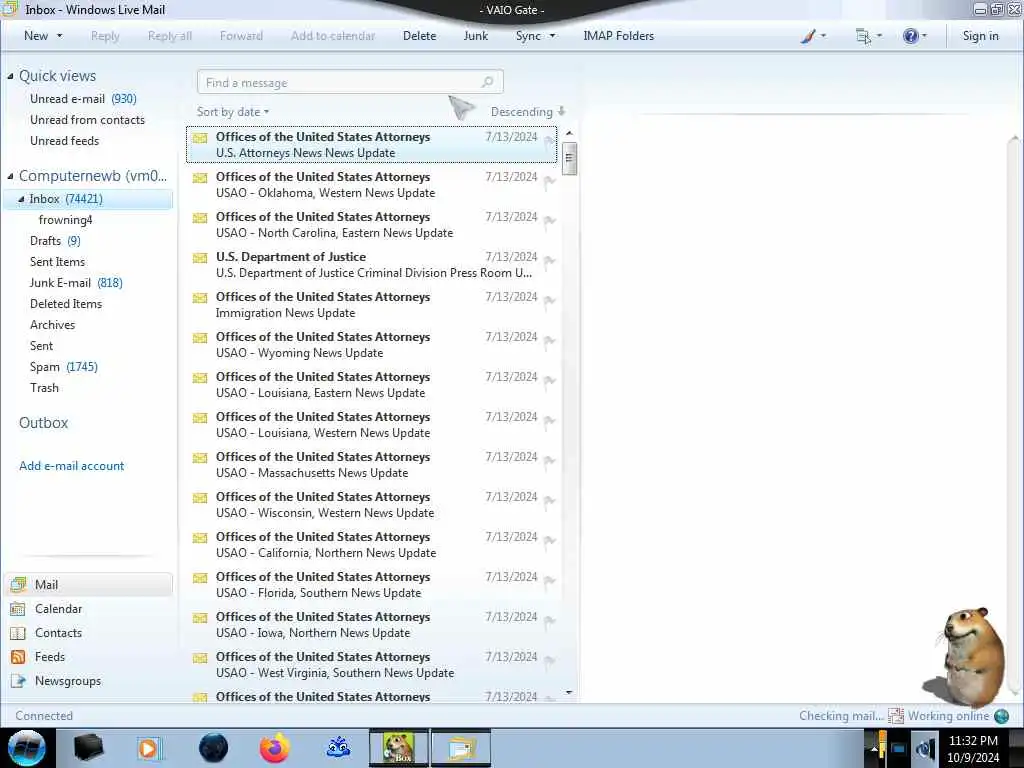Open the Outbox

coord(43,423)
